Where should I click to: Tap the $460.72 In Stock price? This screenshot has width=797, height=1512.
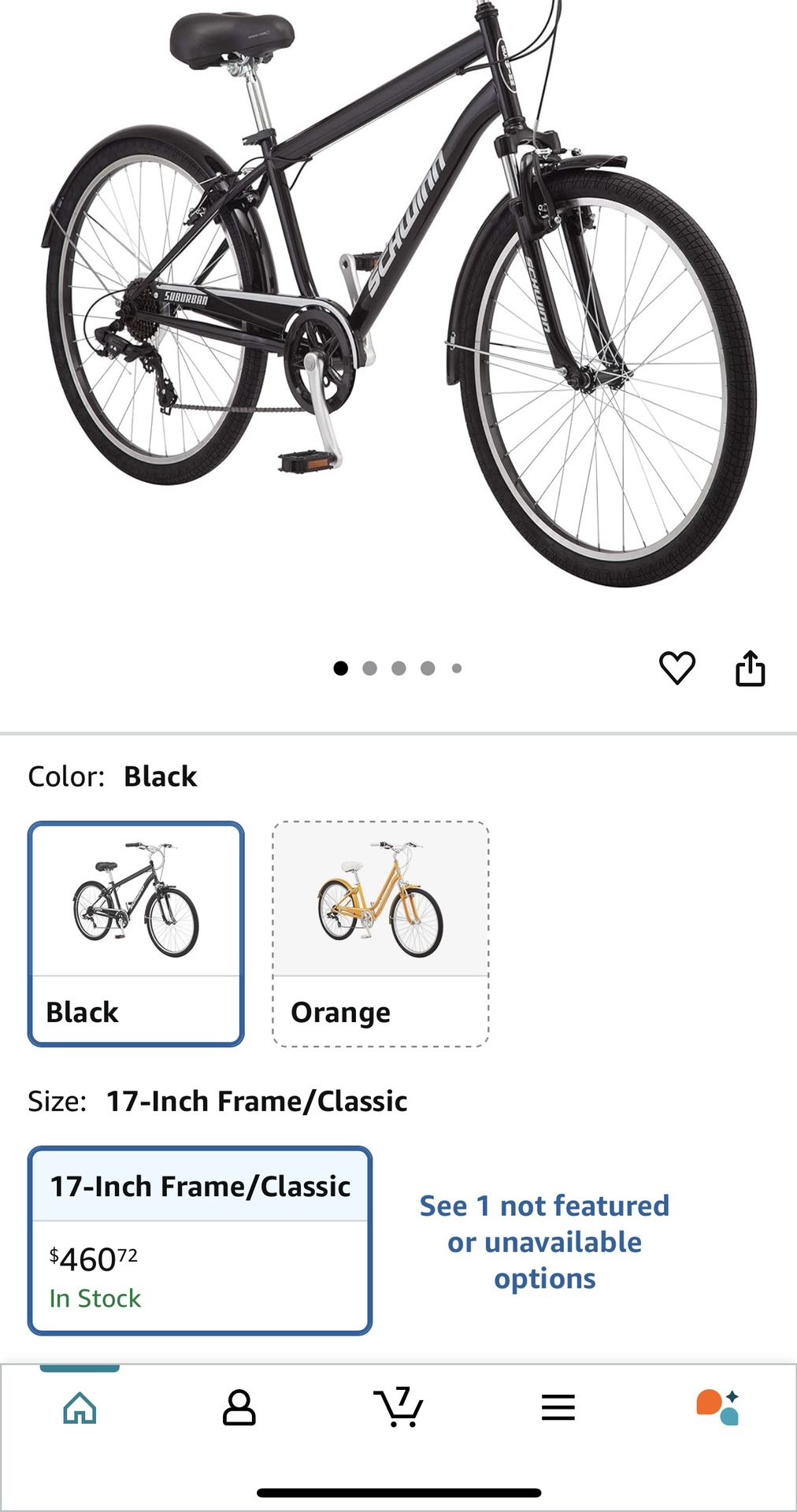tap(95, 1276)
